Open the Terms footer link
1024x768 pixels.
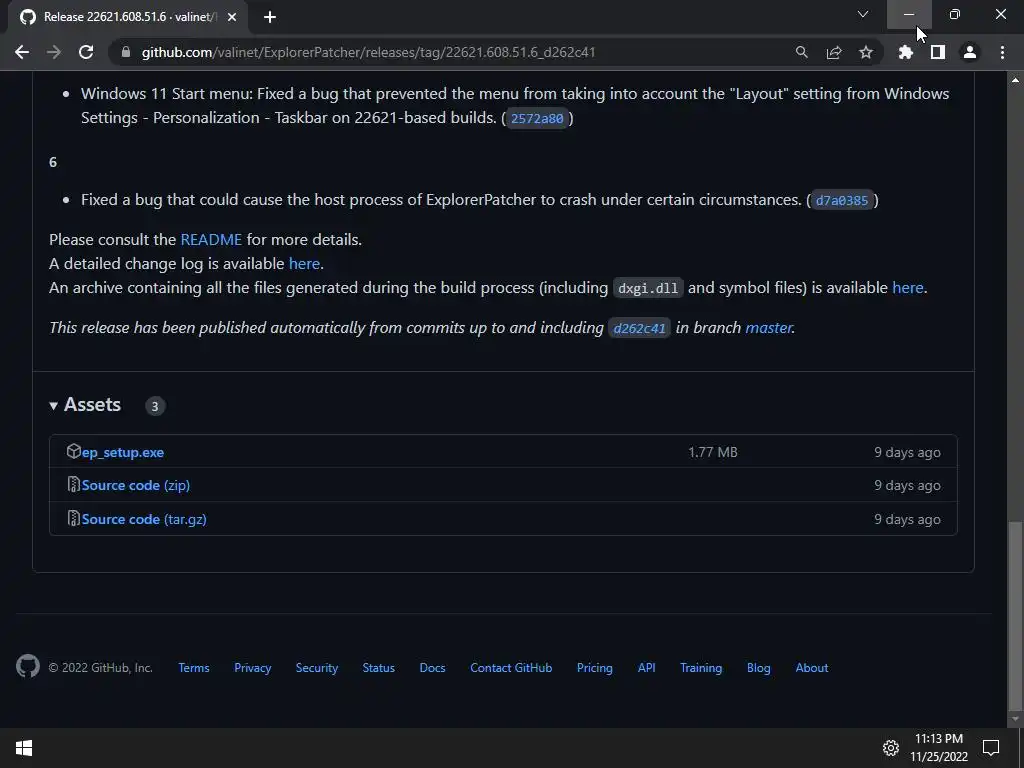point(194,668)
